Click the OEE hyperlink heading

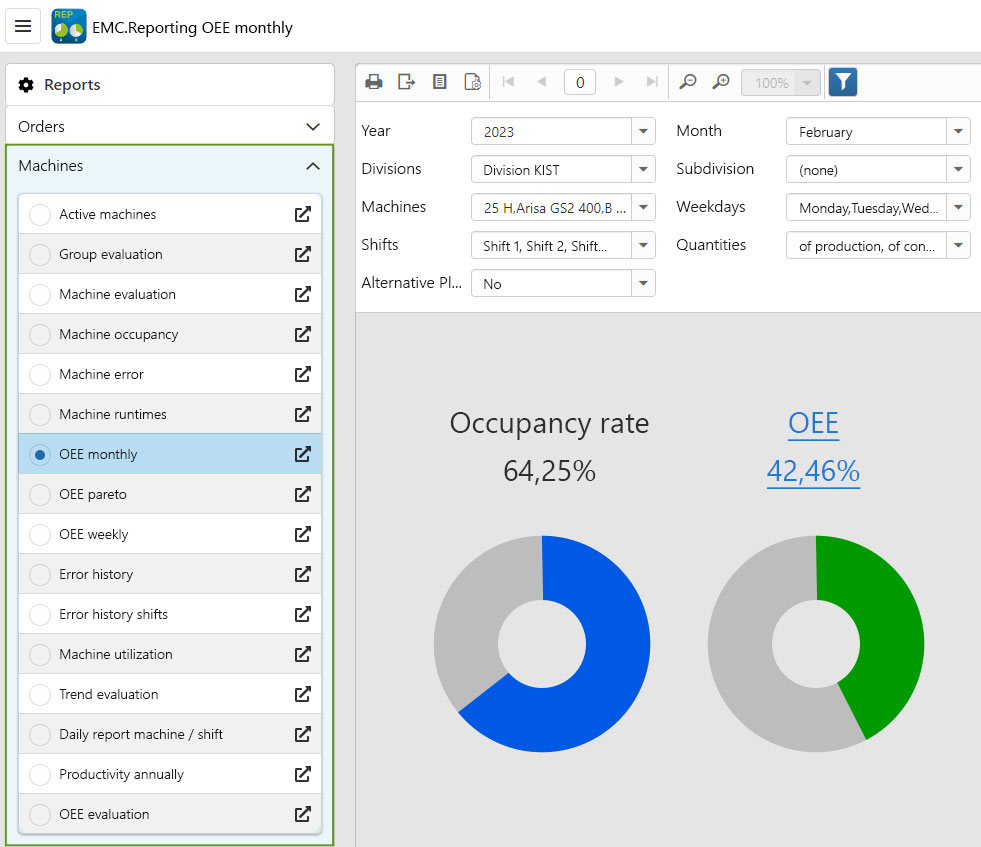click(x=813, y=423)
